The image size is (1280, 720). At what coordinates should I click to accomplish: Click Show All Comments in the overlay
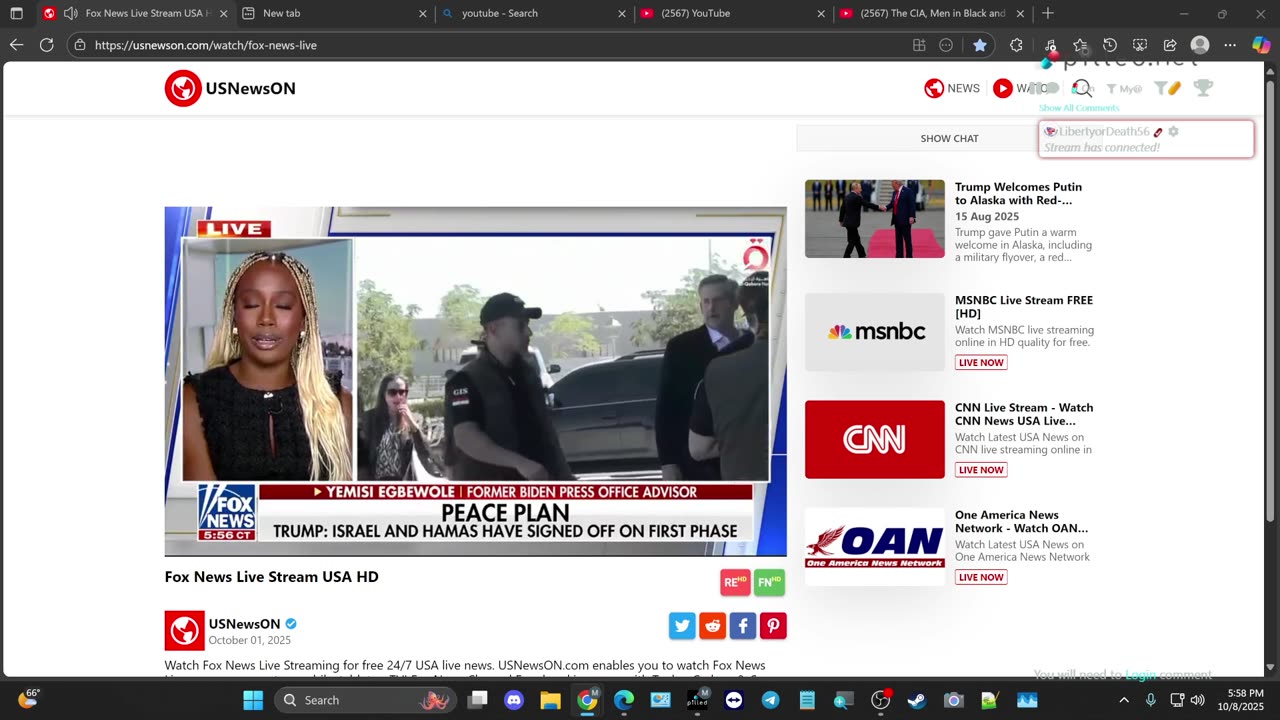(1079, 108)
